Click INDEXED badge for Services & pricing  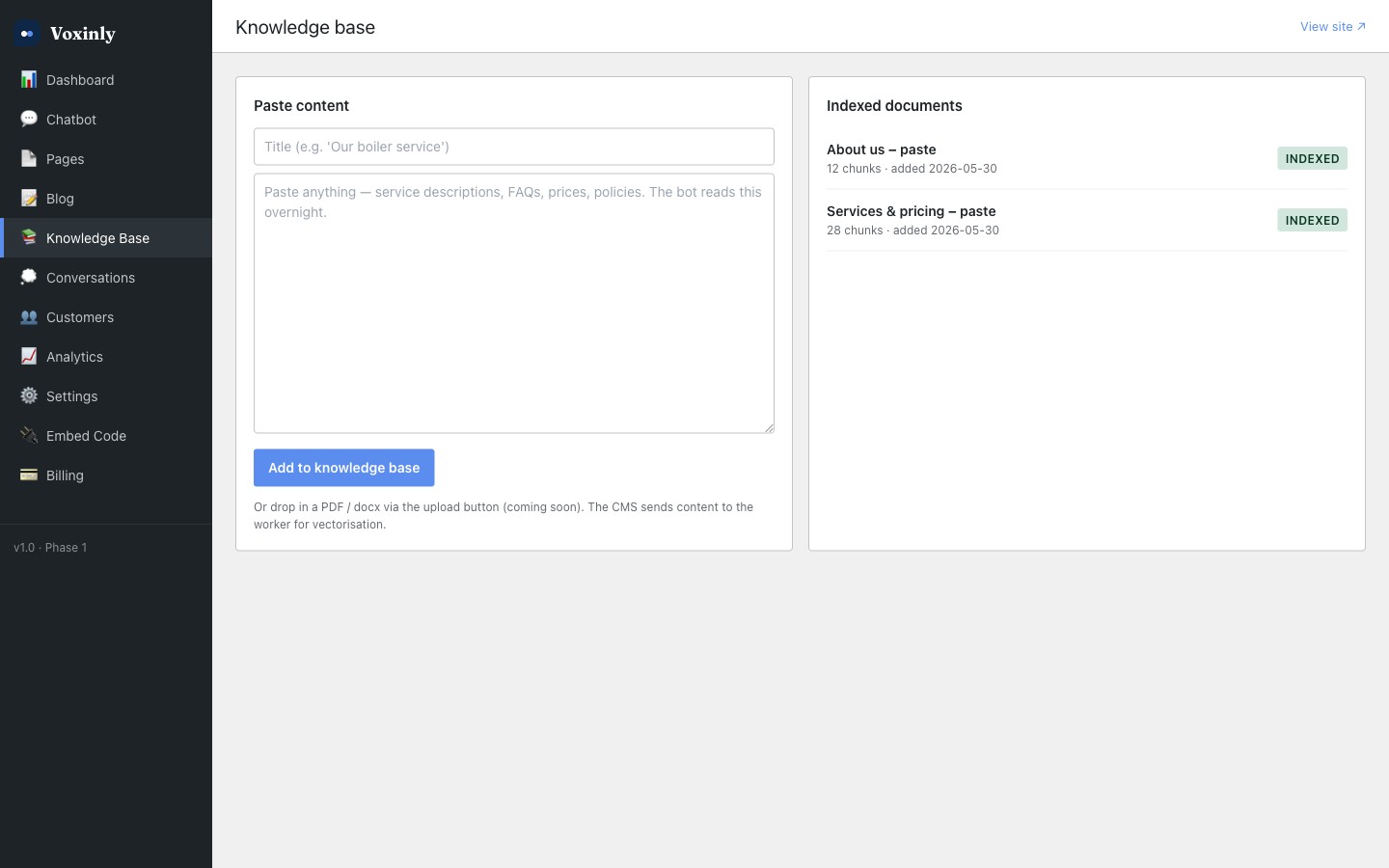point(1312,220)
